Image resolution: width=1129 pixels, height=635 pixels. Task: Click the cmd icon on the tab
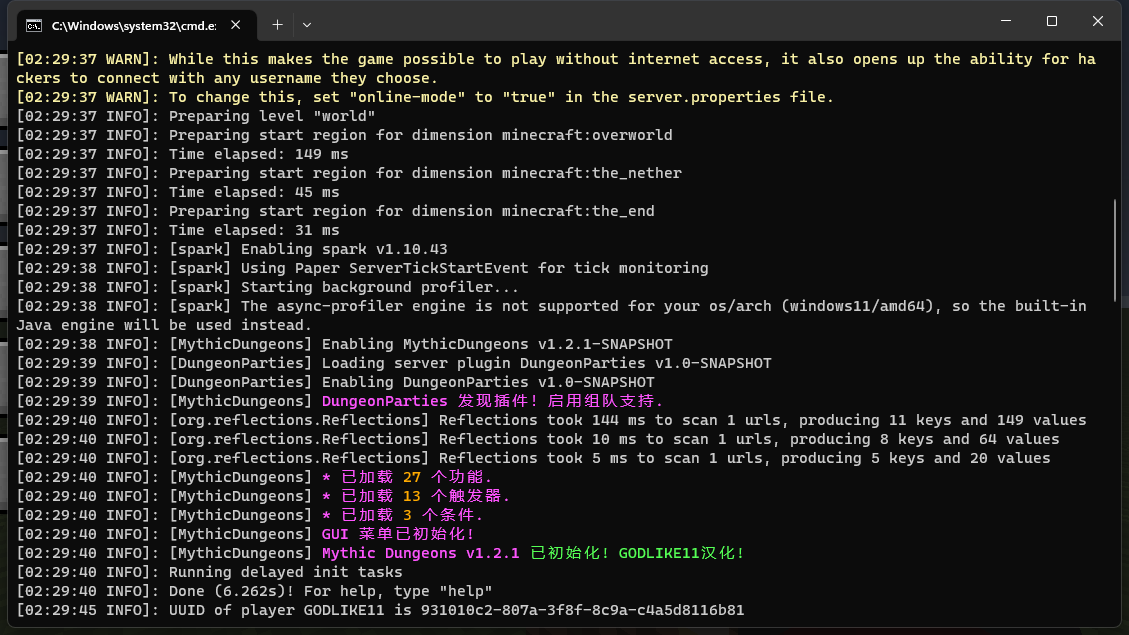(34, 24)
